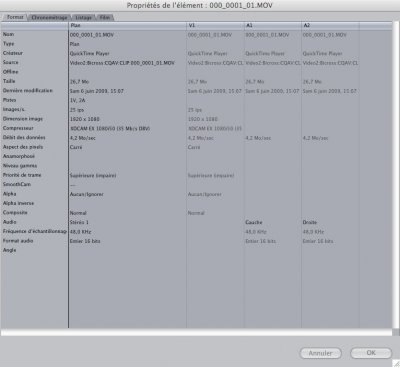
Task: Click '48,0 KHz' in the A1 column
Action: [256, 231]
